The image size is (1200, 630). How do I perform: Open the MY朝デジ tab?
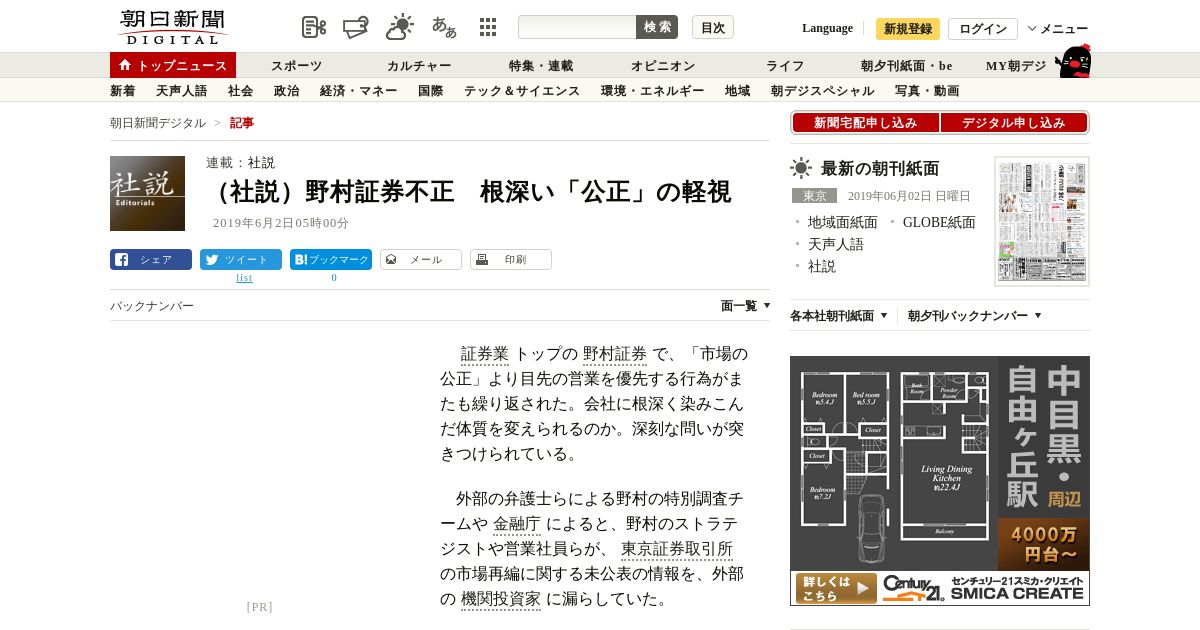pos(1016,66)
